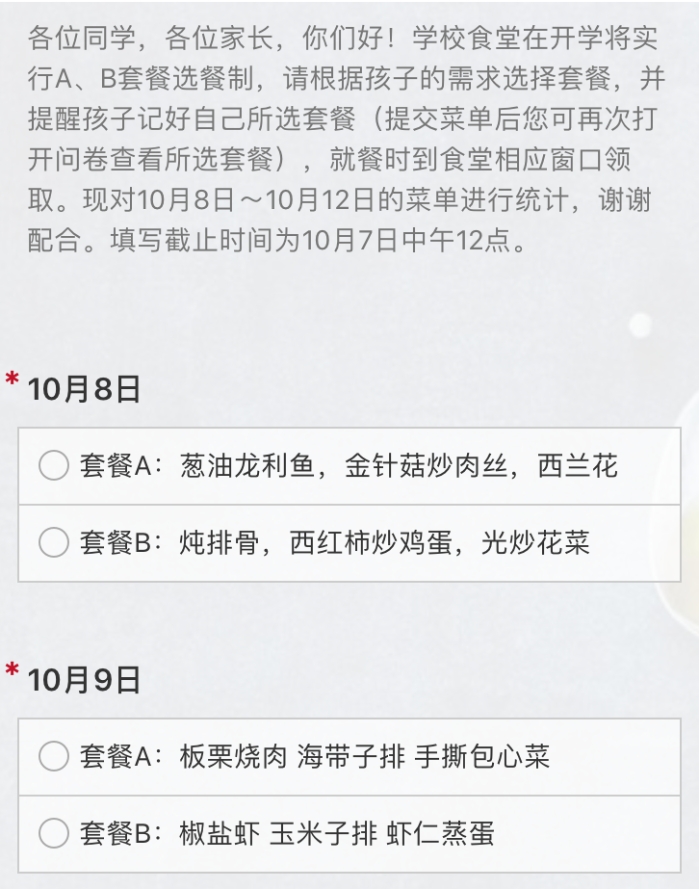Viewport: 699px width, 889px height.
Task: Select 套餐A radio button for 10月8日
Action: point(54,465)
